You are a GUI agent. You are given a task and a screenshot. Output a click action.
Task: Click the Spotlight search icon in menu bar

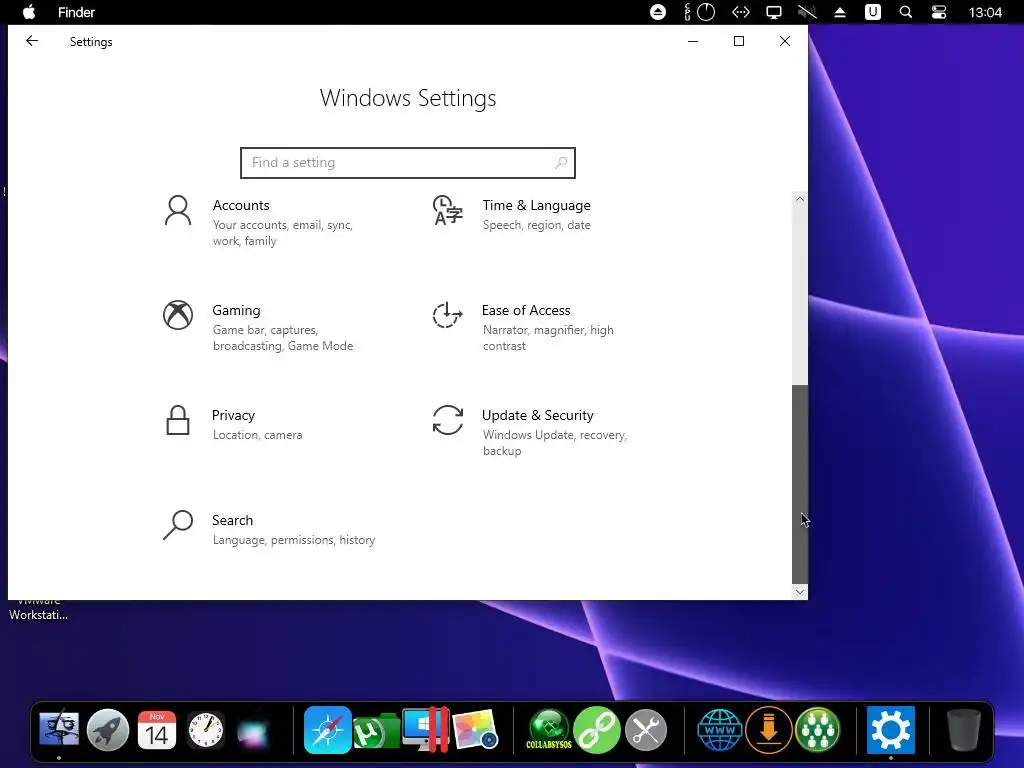coord(906,12)
